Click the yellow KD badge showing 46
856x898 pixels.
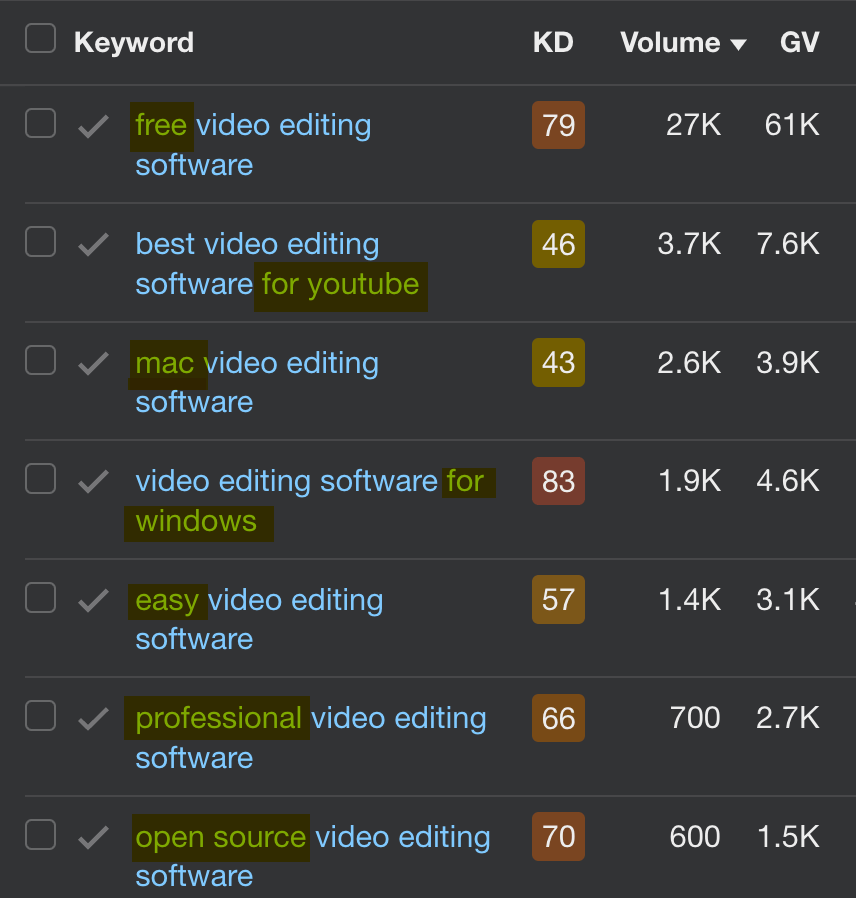pos(558,244)
